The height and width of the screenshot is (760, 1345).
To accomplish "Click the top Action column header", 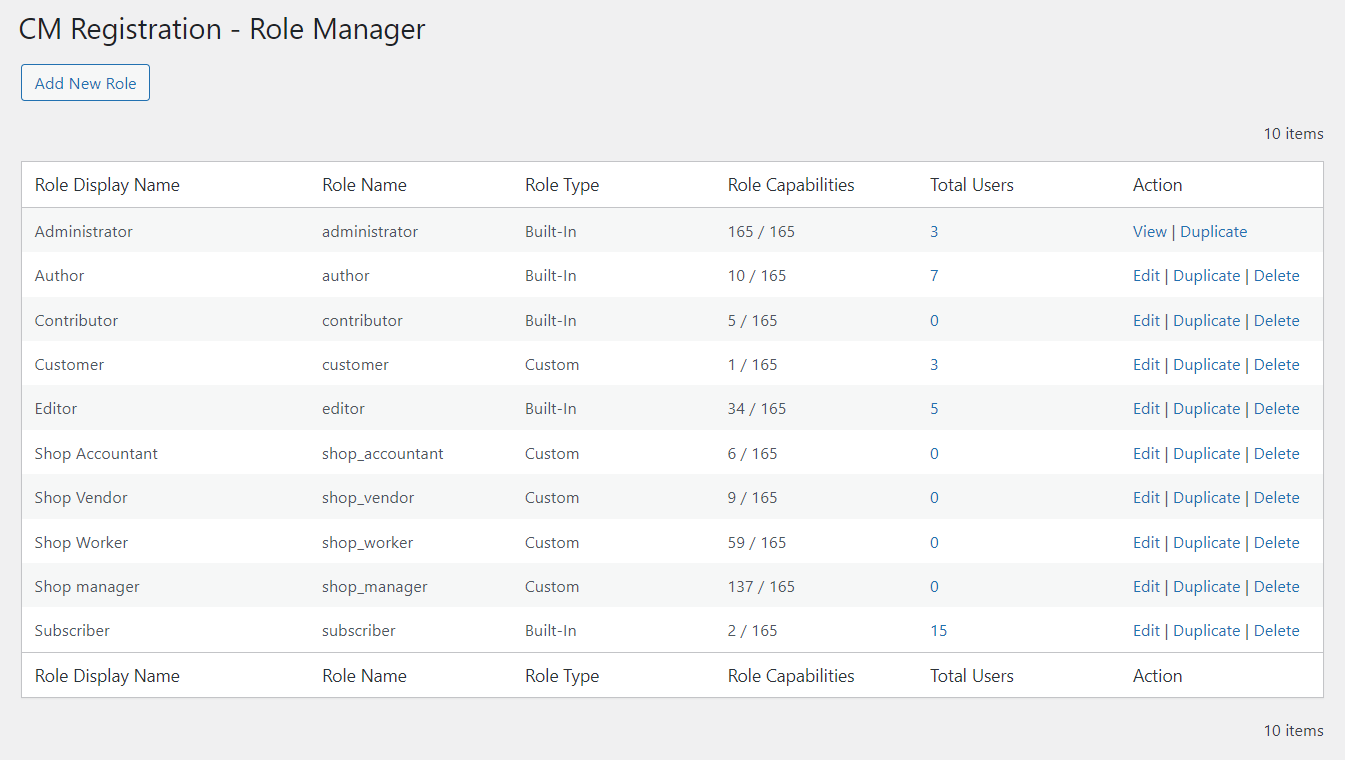I will point(1157,185).
